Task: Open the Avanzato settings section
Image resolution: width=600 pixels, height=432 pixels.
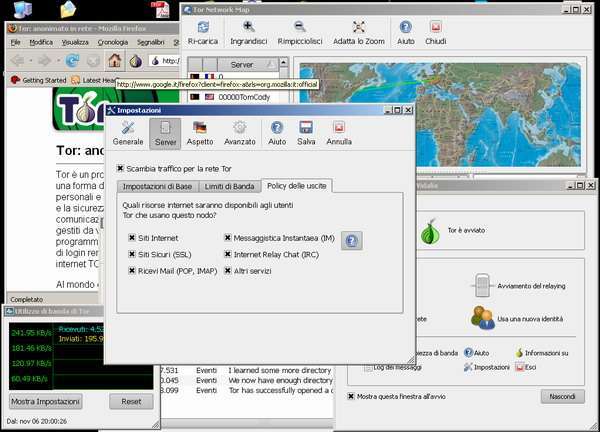Action: pyautogui.click(x=239, y=132)
